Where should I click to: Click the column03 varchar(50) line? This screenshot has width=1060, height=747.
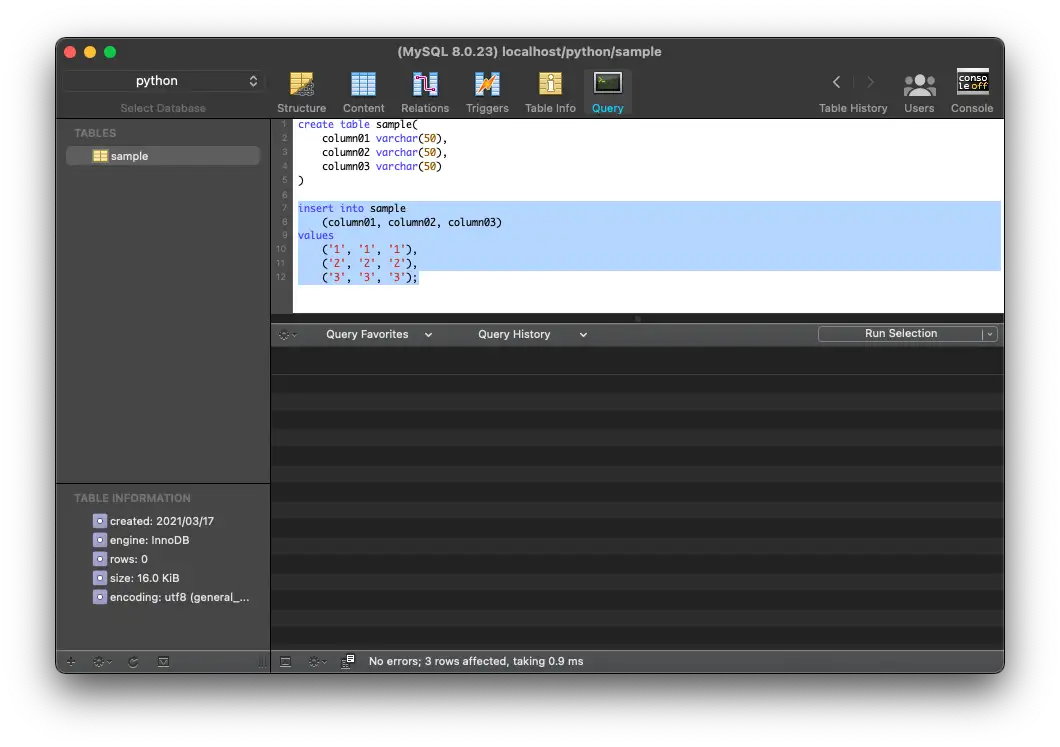381,166
